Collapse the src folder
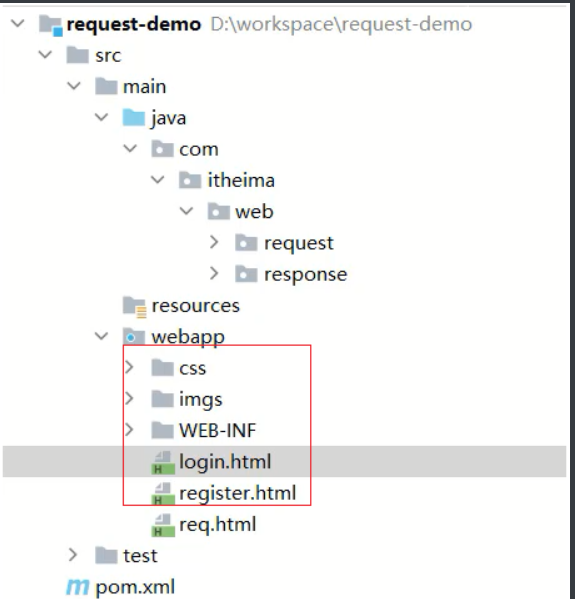 point(45,55)
